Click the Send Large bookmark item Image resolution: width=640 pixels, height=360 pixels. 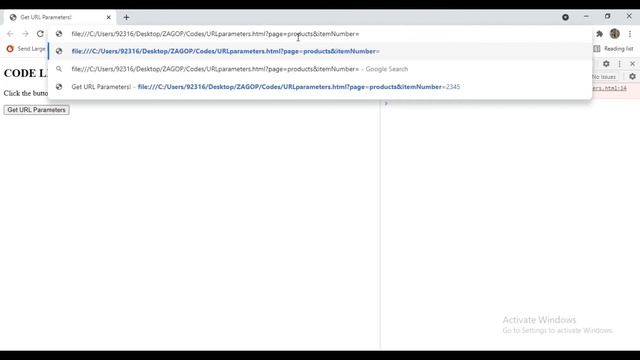26,49
